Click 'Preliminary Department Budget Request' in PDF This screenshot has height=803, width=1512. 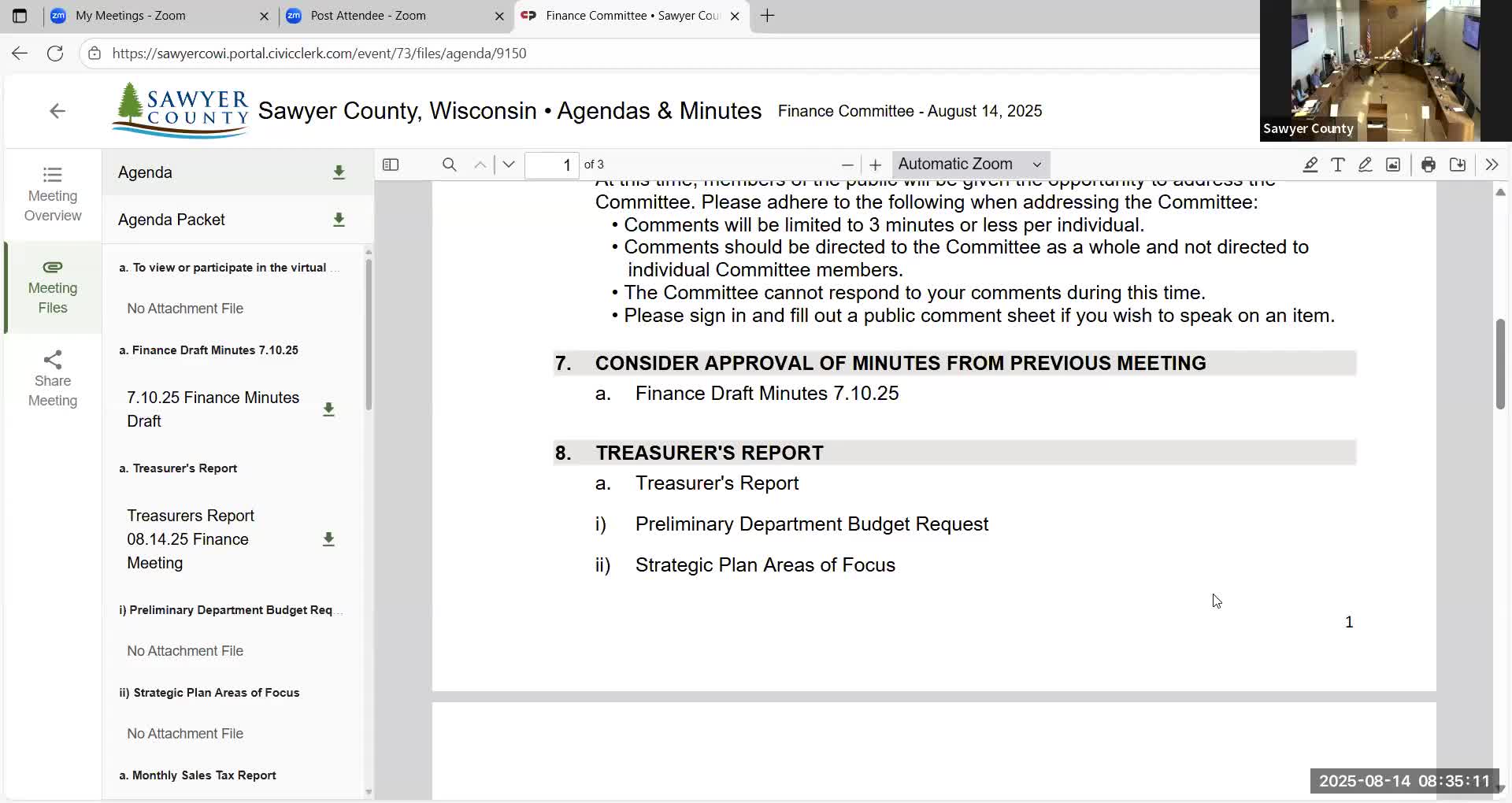[x=812, y=524]
